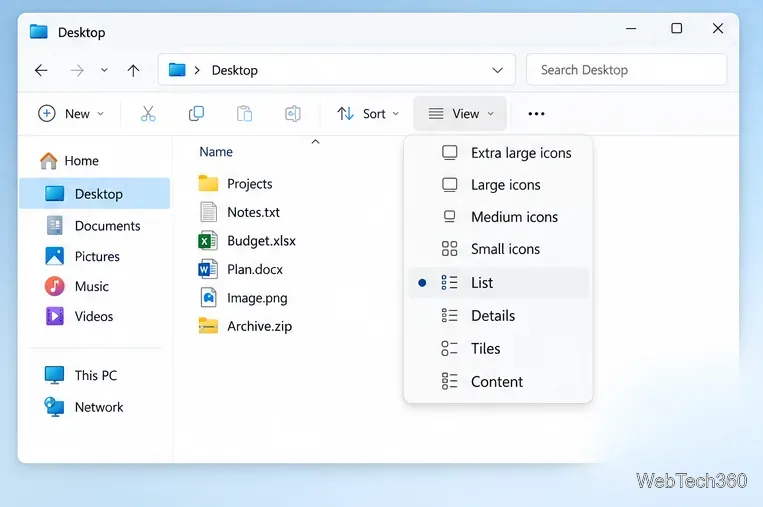The width and height of the screenshot is (763, 507).
Task: Select the Archive.zip file name
Action: [260, 326]
